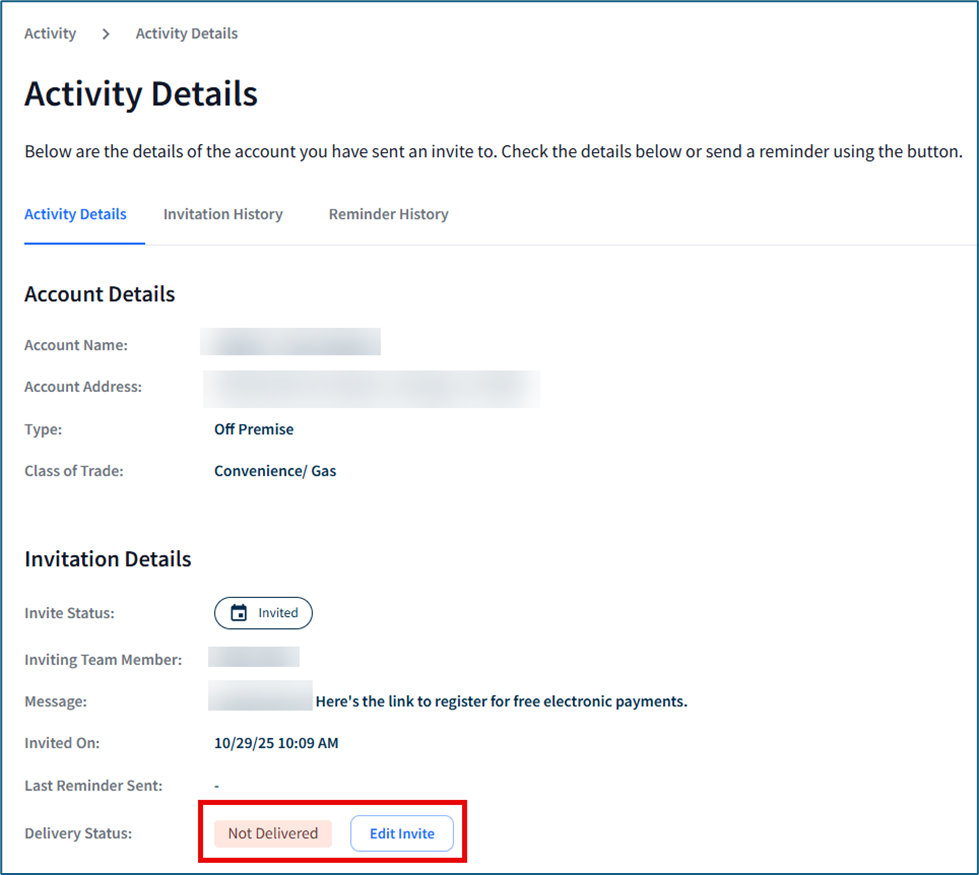Click the blurred Account Name value
The image size is (979, 875).
point(290,342)
